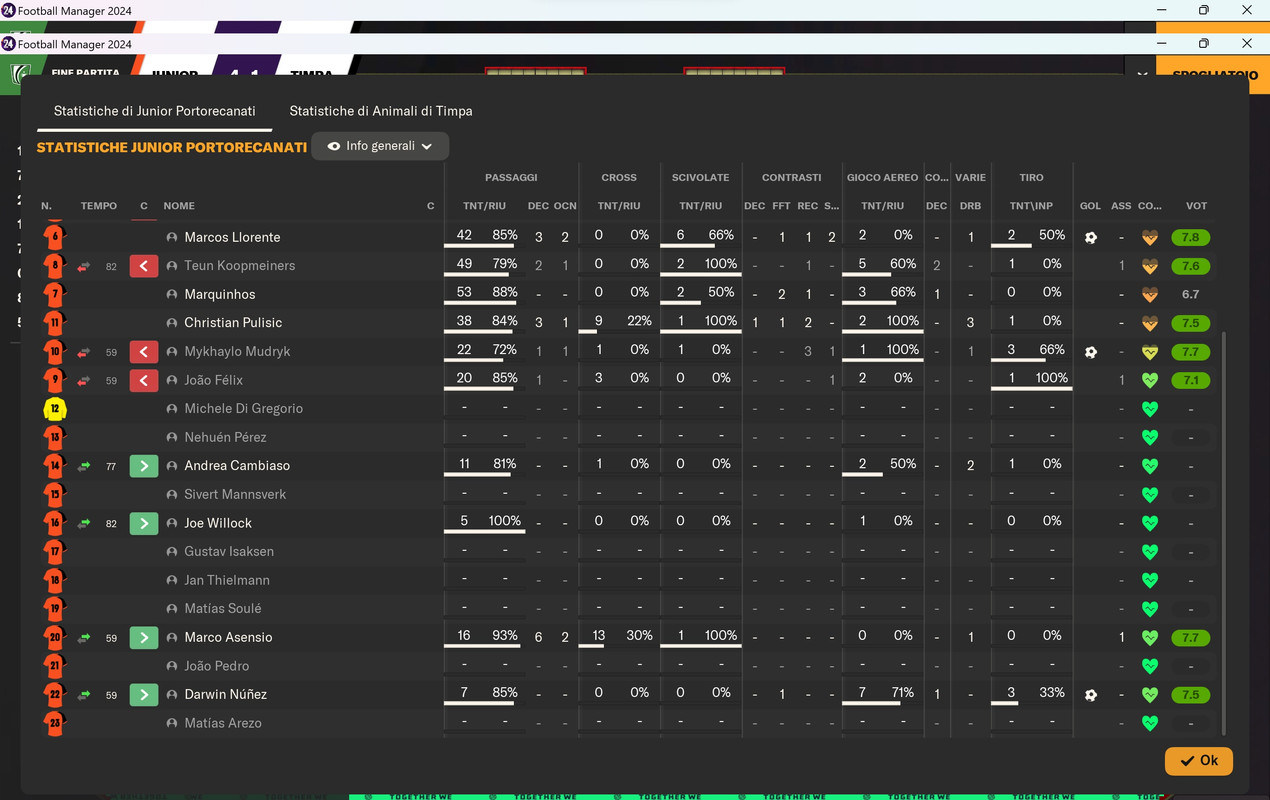Click the goal ball icon for Marcos Llorente

click(x=1091, y=238)
